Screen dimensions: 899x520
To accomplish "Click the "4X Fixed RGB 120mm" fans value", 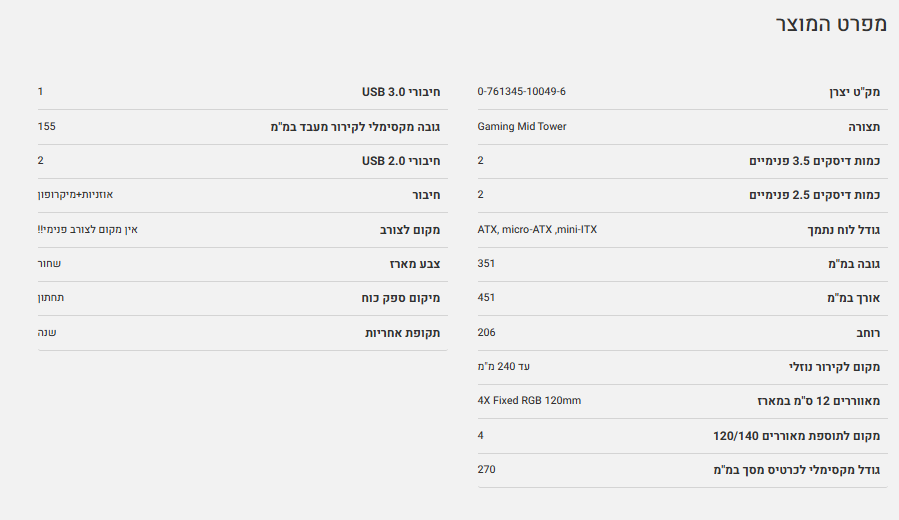I will coord(529,401).
